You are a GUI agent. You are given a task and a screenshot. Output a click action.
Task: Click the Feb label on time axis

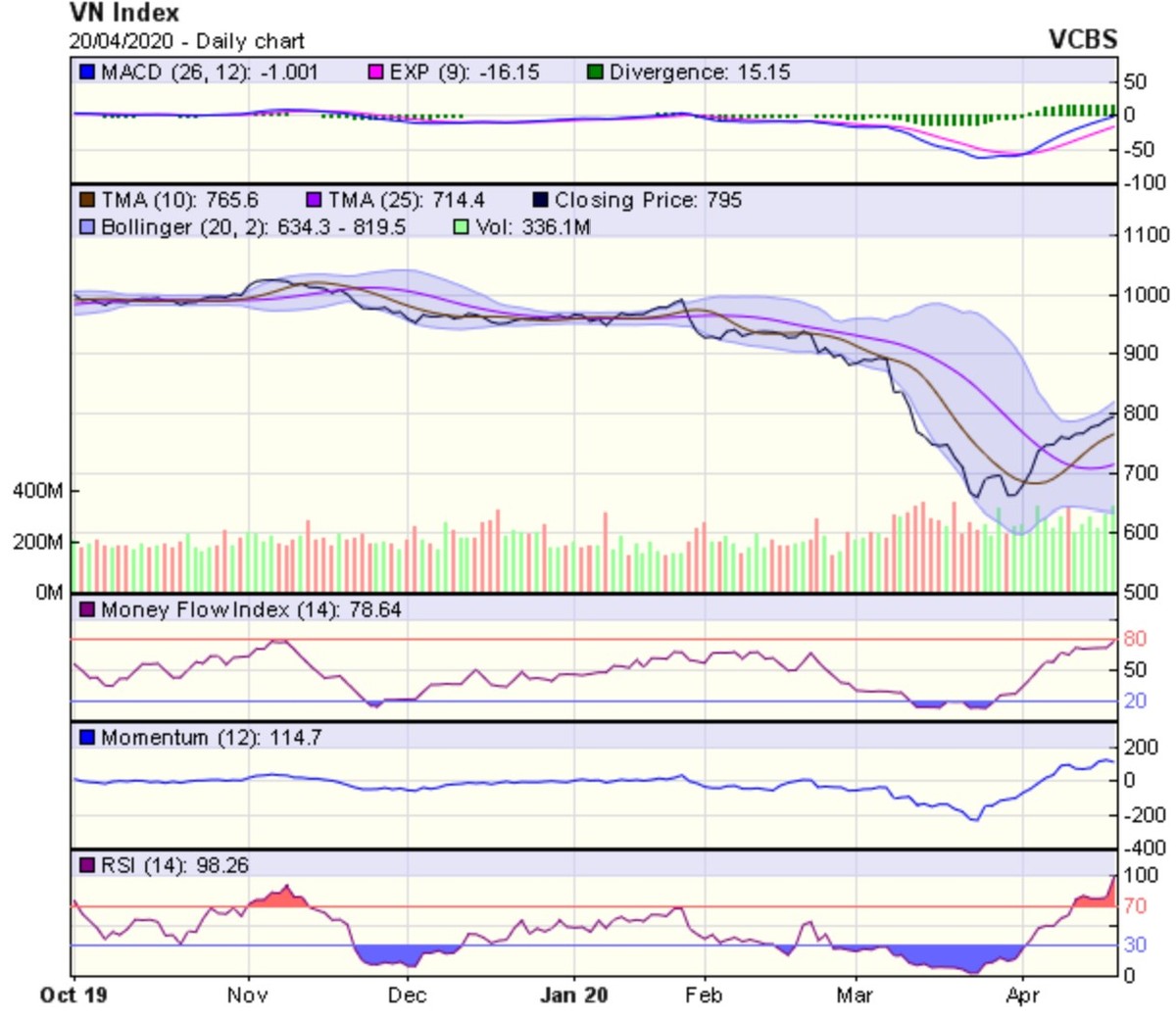click(704, 995)
